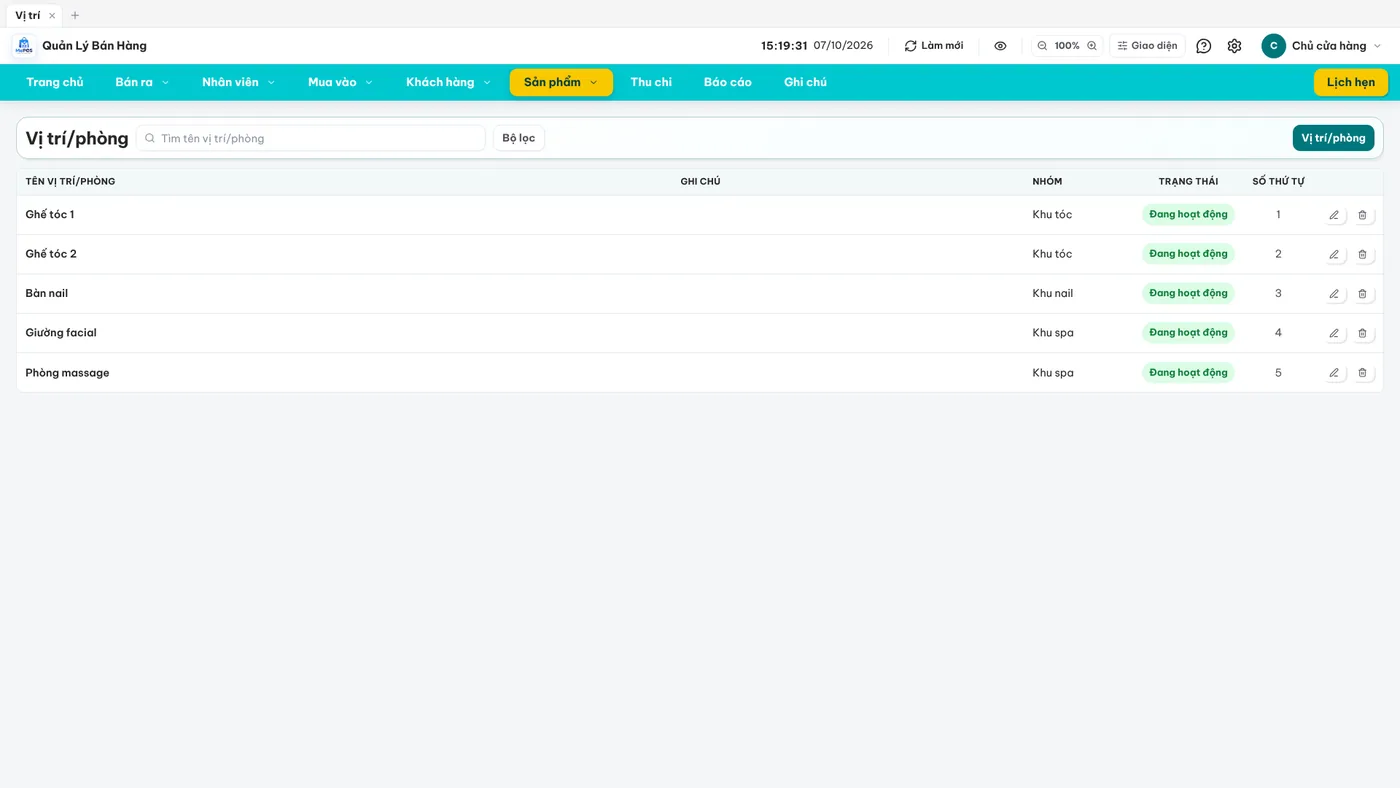Click the app logo beside Quản Lý Bán Hàng
Viewport: 1400px width, 788px height.
pyautogui.click(x=24, y=46)
